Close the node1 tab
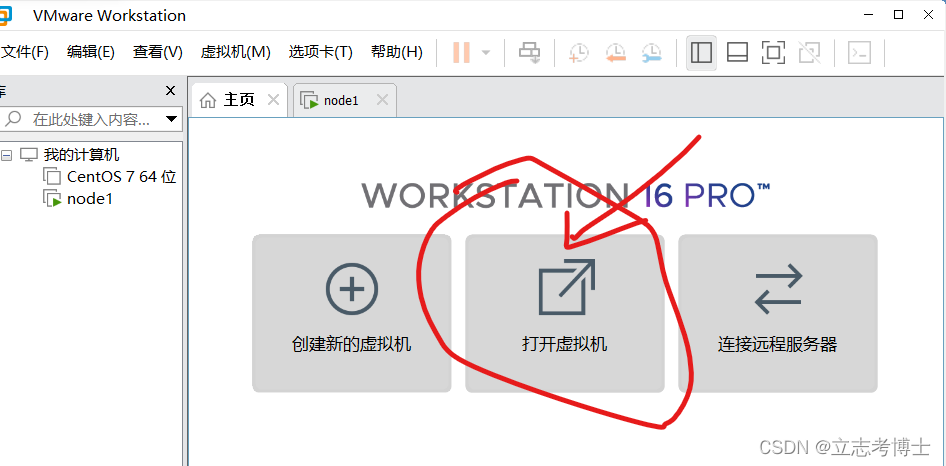This screenshot has width=946, height=466. point(382,100)
